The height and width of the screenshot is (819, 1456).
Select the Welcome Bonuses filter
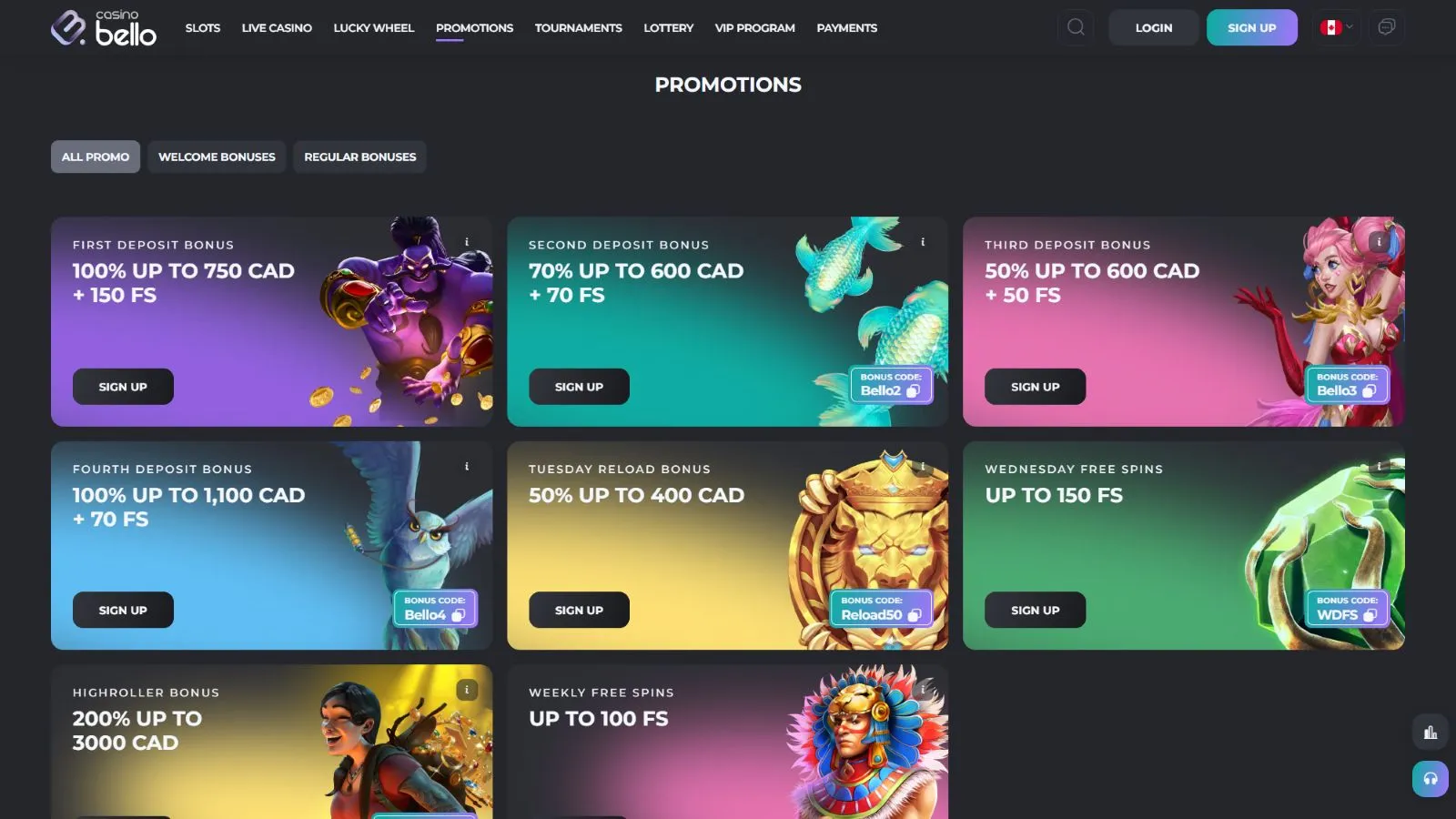pyautogui.click(x=217, y=157)
